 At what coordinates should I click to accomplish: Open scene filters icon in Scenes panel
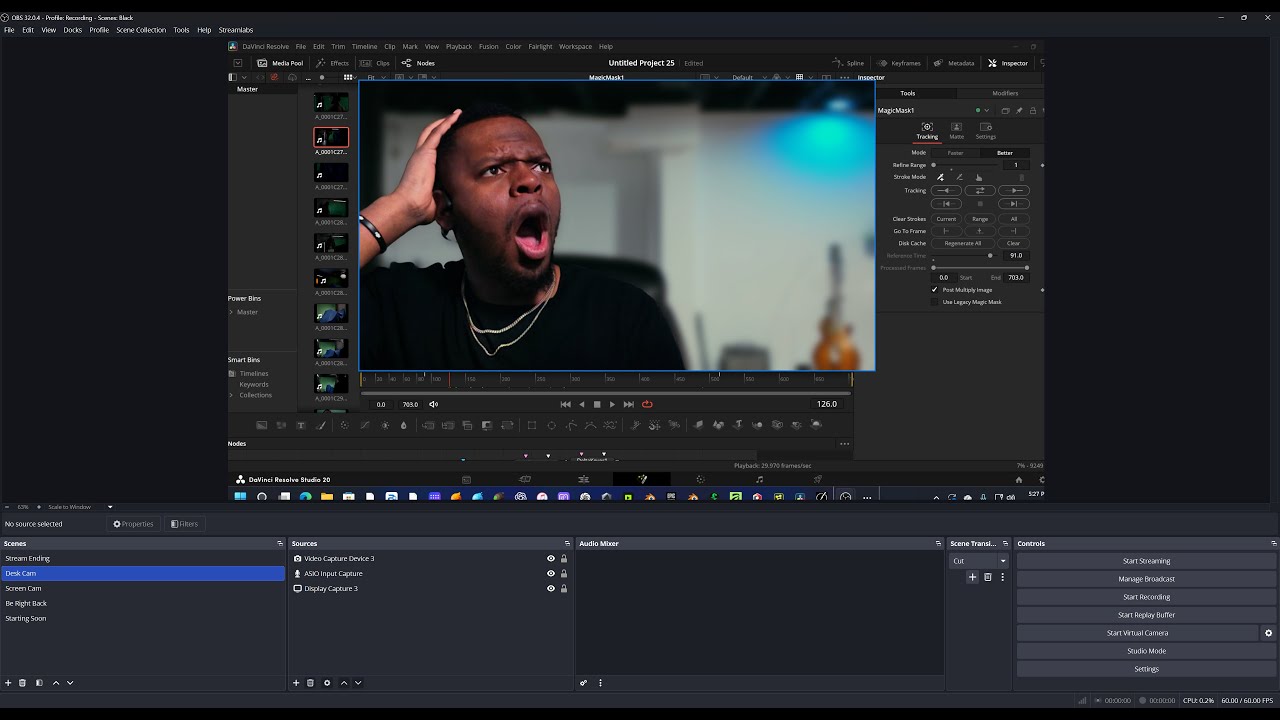tap(39, 683)
